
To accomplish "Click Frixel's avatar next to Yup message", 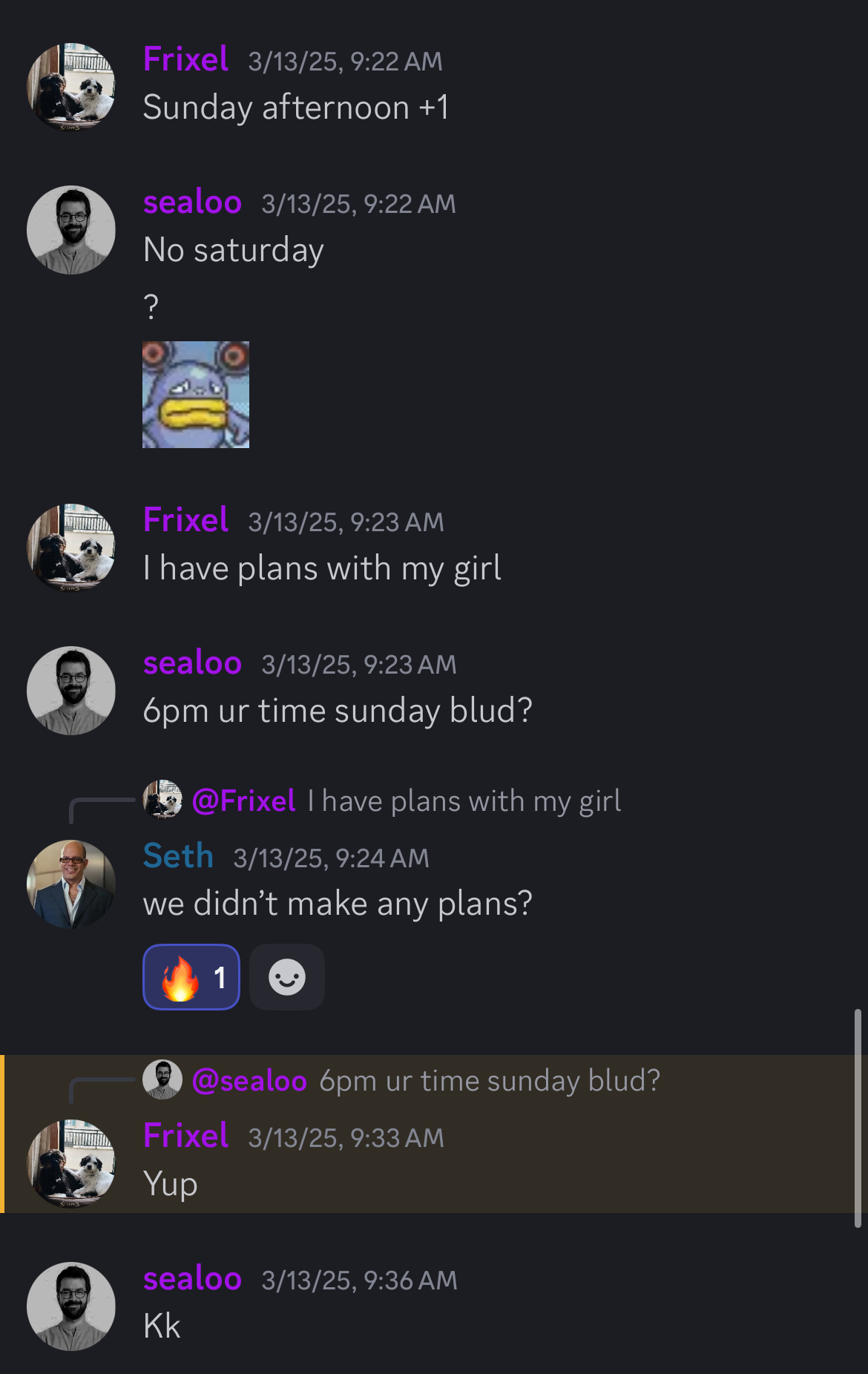I will click(x=71, y=1163).
